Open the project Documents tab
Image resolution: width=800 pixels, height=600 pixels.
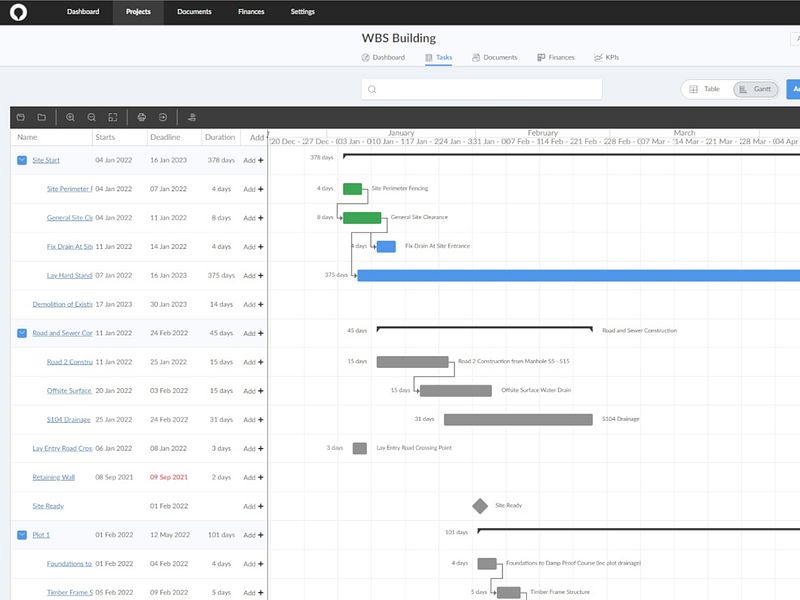point(494,57)
